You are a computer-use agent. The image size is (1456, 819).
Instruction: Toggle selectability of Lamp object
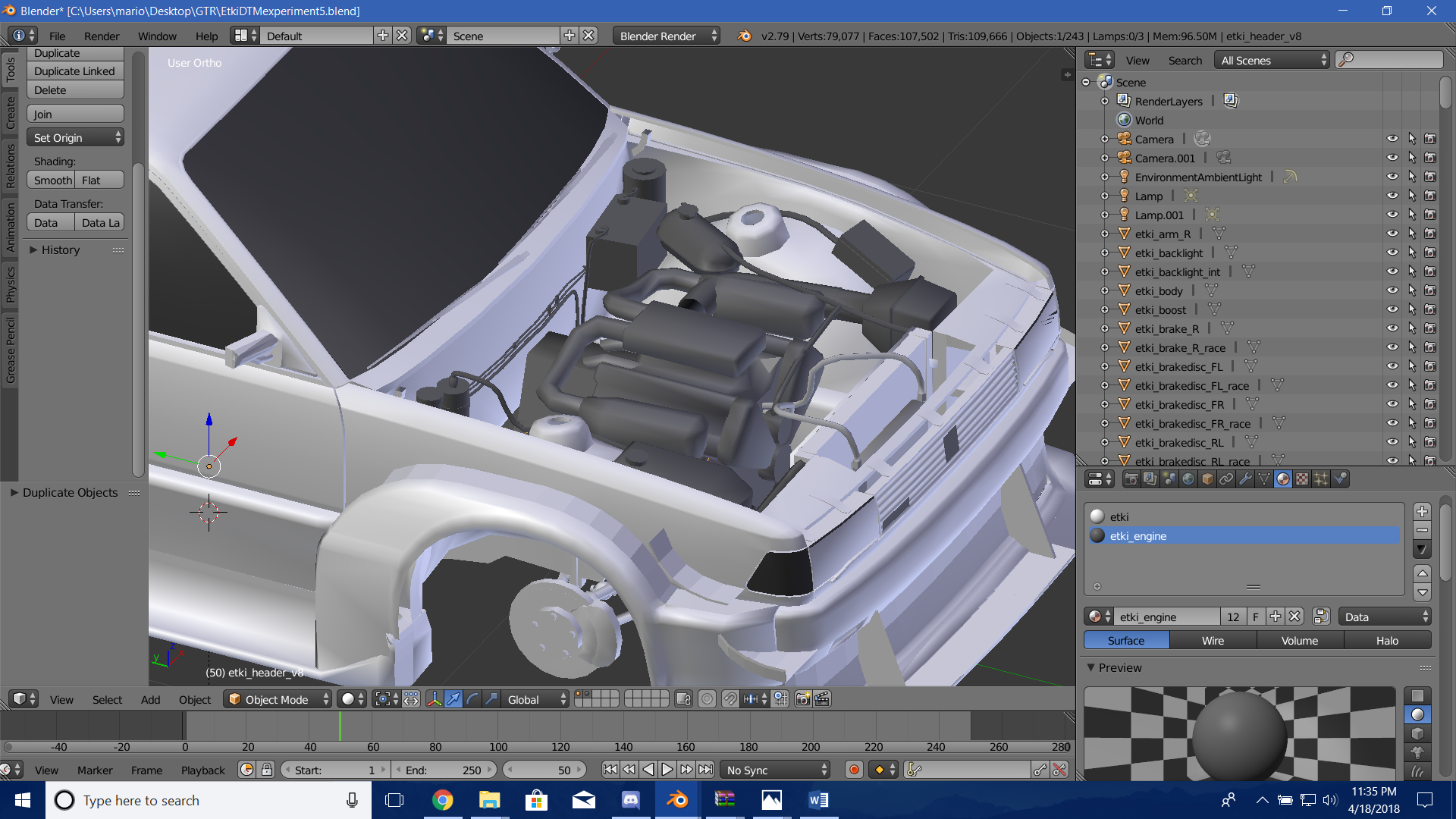[1411, 196]
